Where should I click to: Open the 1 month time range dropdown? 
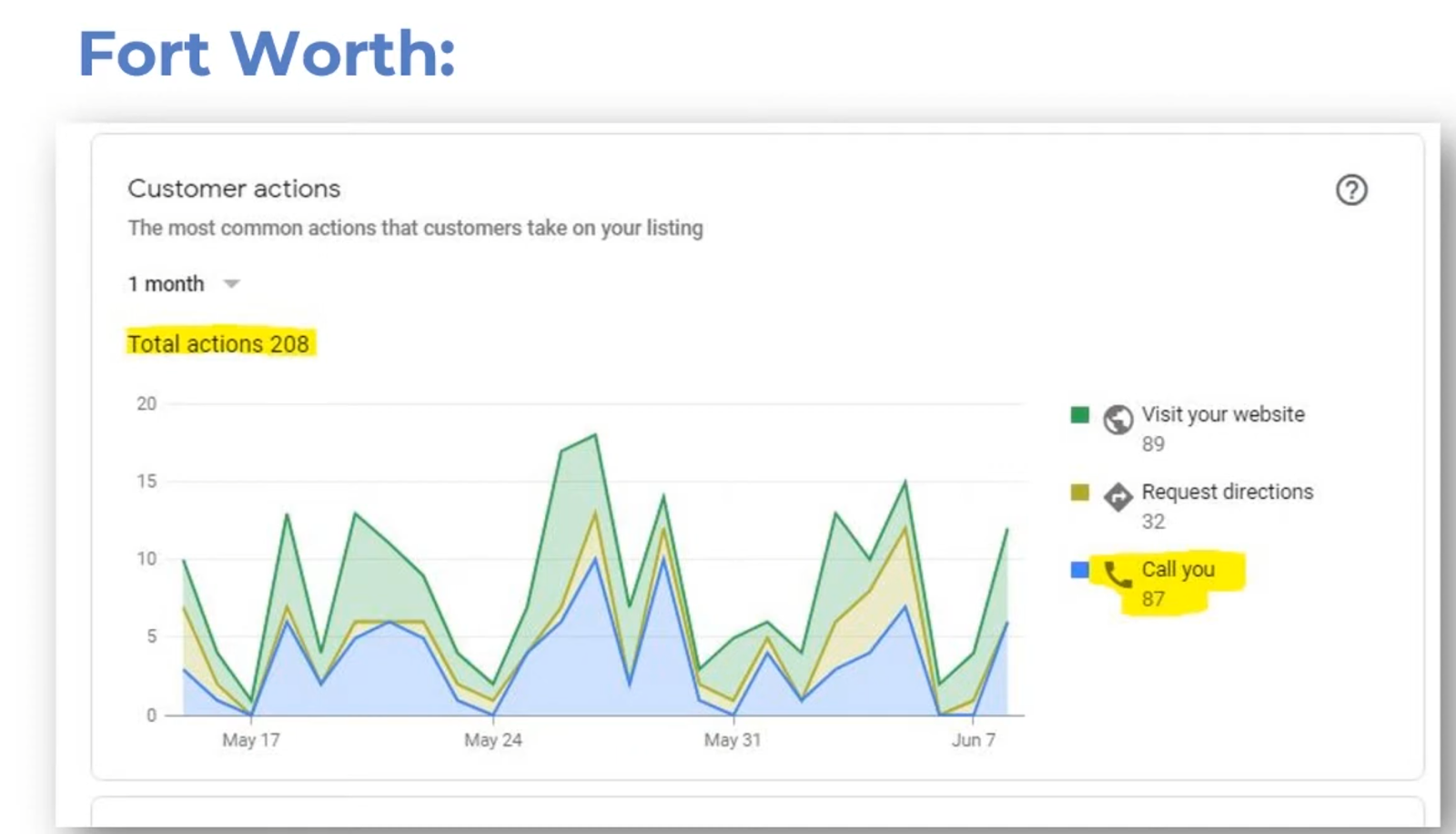(x=167, y=284)
